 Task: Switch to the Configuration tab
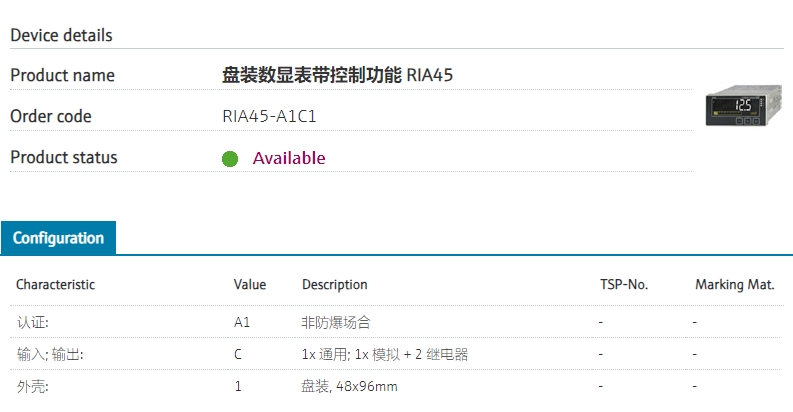pyautogui.click(x=58, y=238)
